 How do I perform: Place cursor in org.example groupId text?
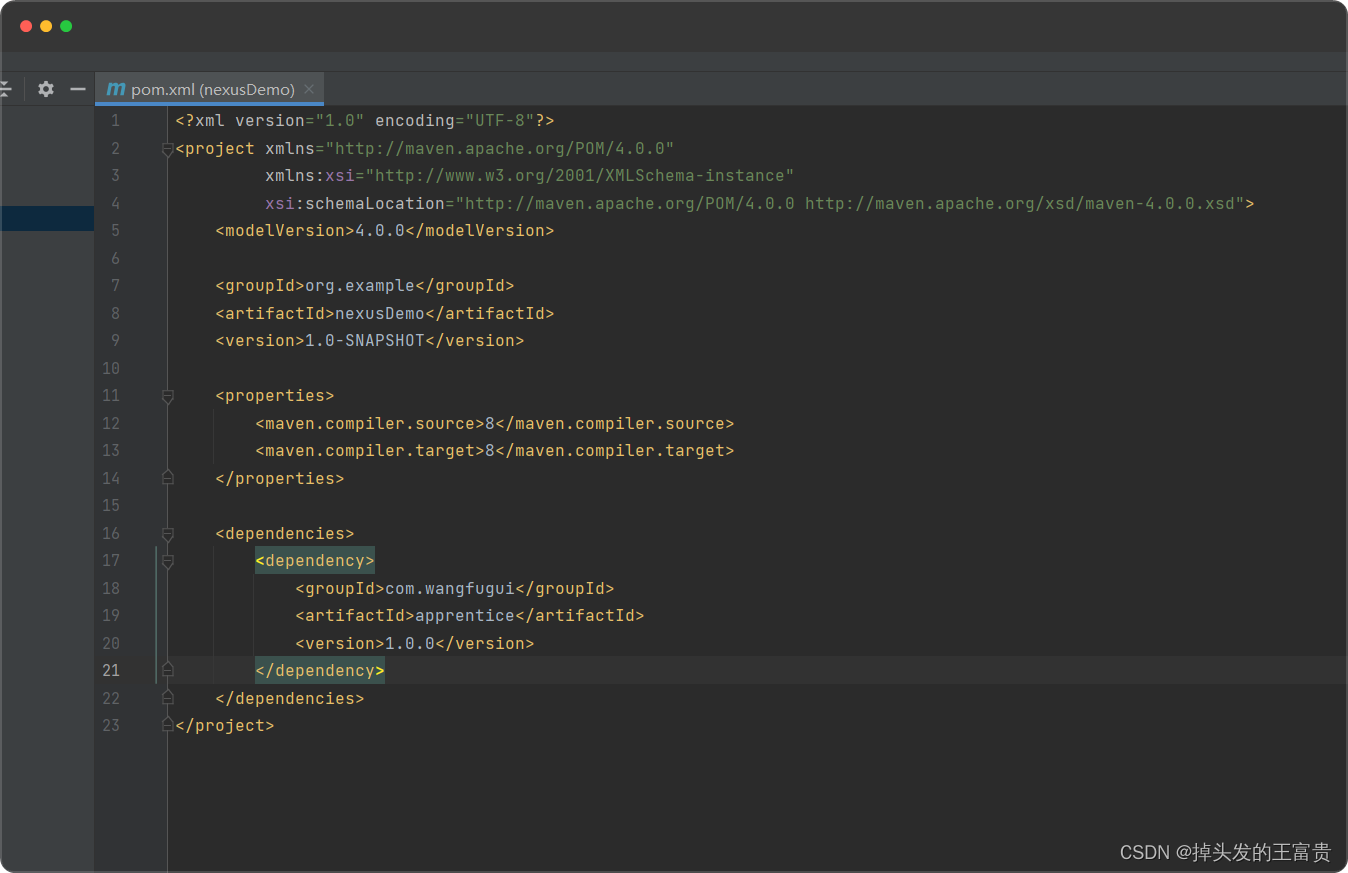(x=359, y=286)
